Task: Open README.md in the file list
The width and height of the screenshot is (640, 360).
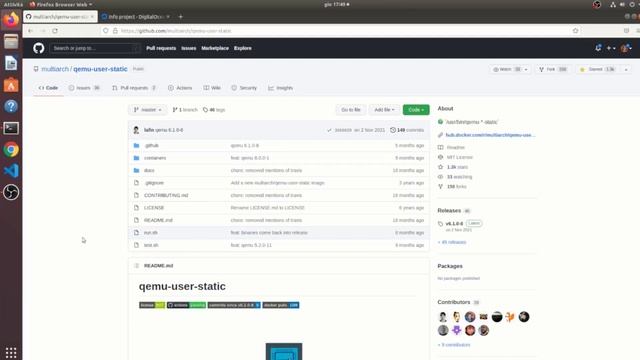Action: (x=158, y=220)
